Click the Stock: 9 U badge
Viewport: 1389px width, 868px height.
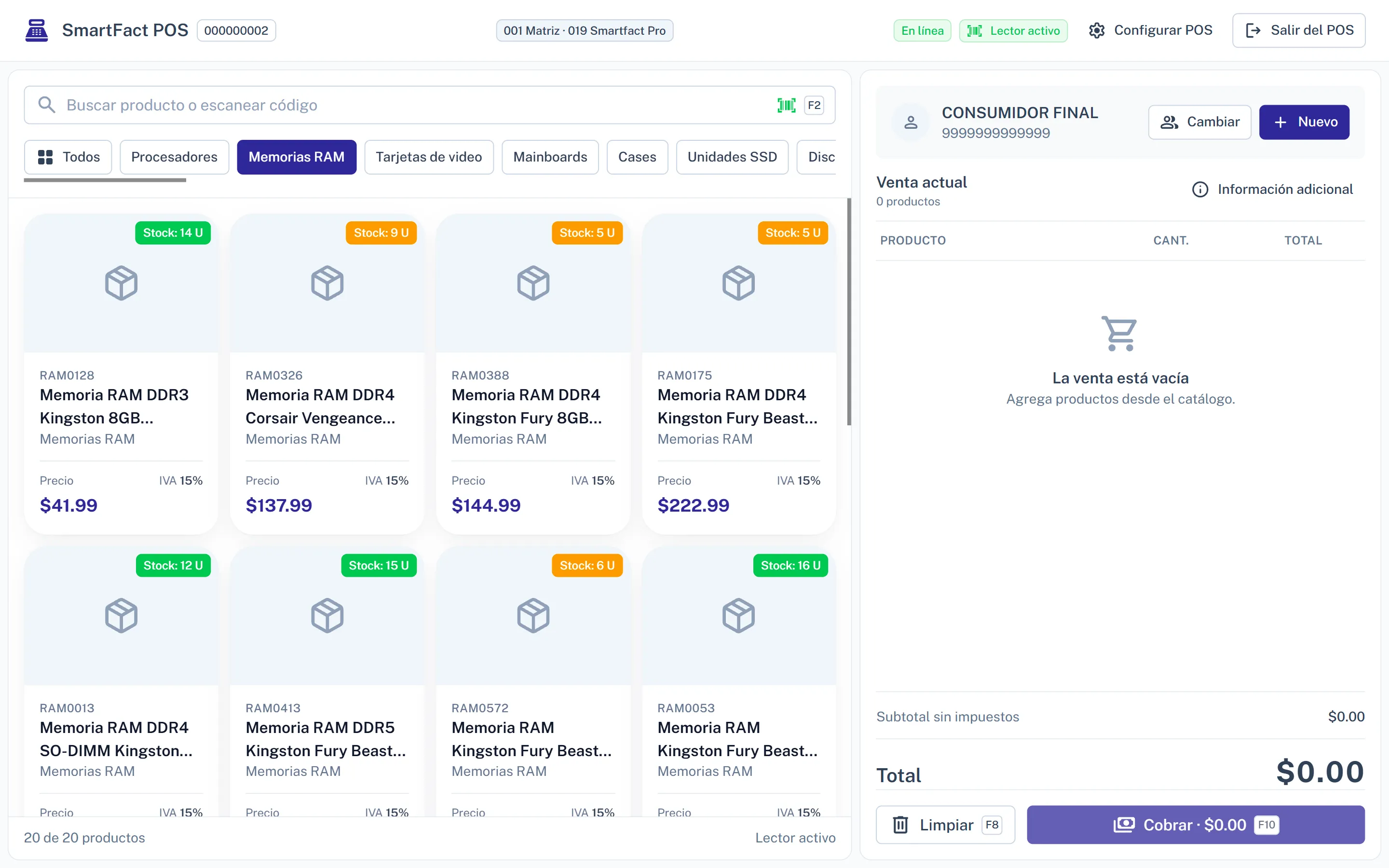click(x=381, y=233)
